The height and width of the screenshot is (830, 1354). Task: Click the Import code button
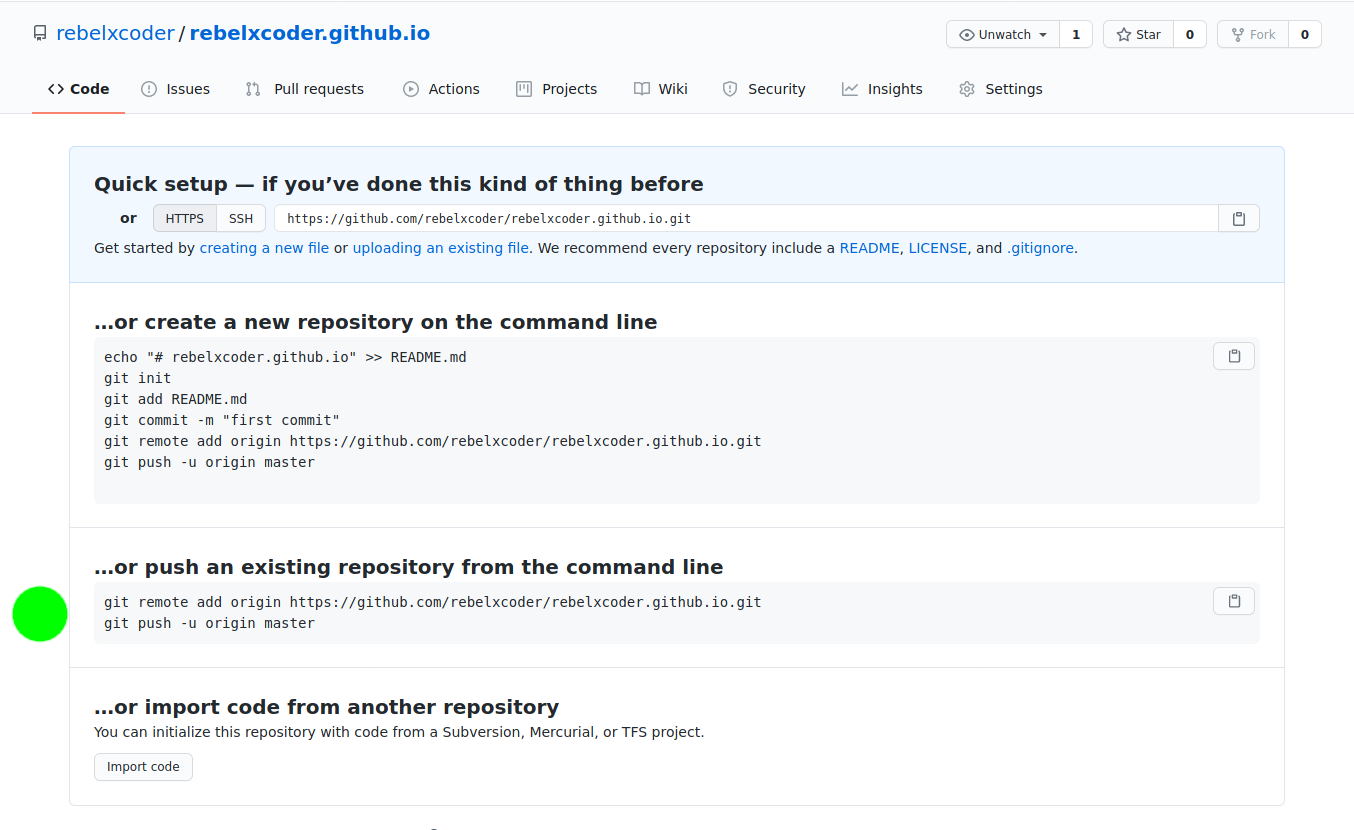coord(143,767)
